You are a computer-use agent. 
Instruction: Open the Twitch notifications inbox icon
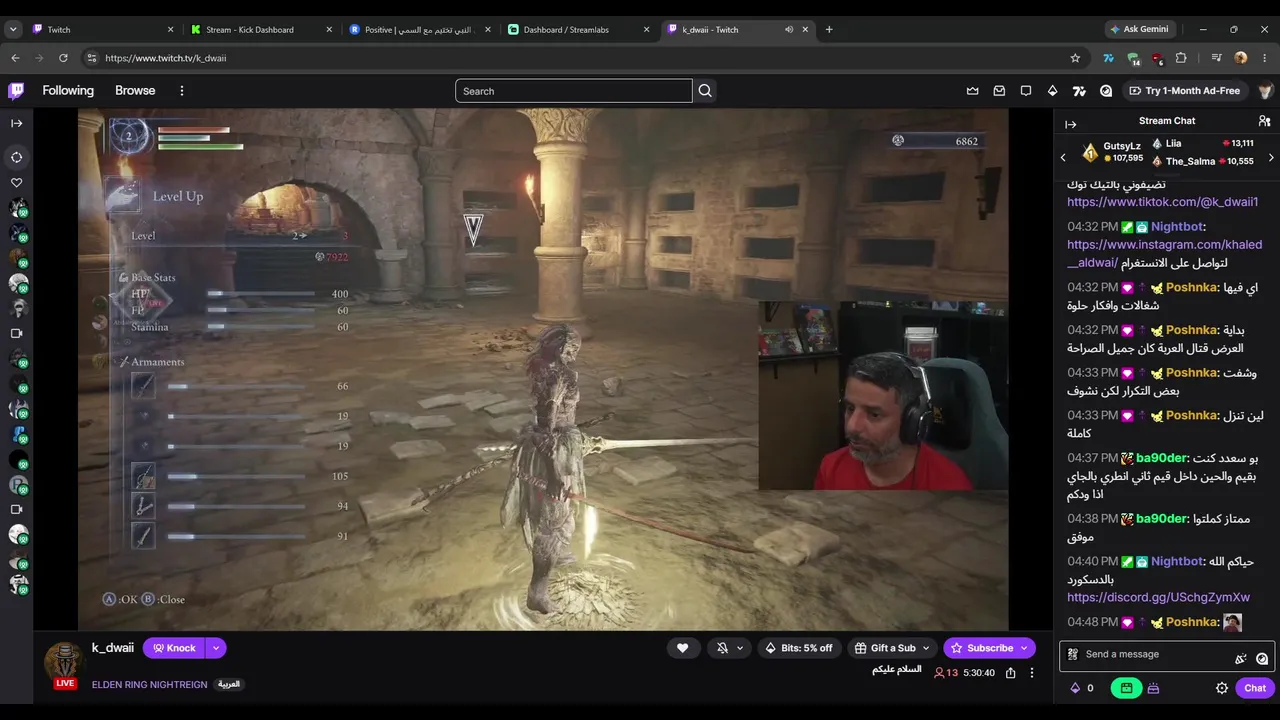tap(999, 91)
